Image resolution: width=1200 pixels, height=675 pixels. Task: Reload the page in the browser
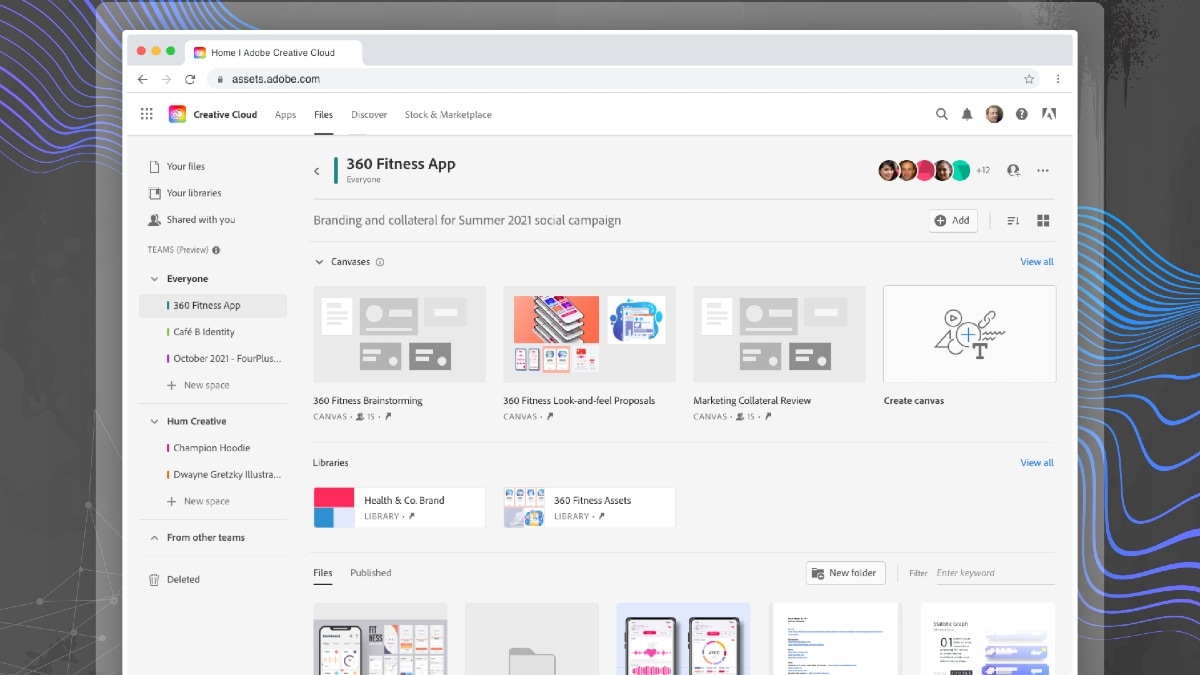pos(190,79)
